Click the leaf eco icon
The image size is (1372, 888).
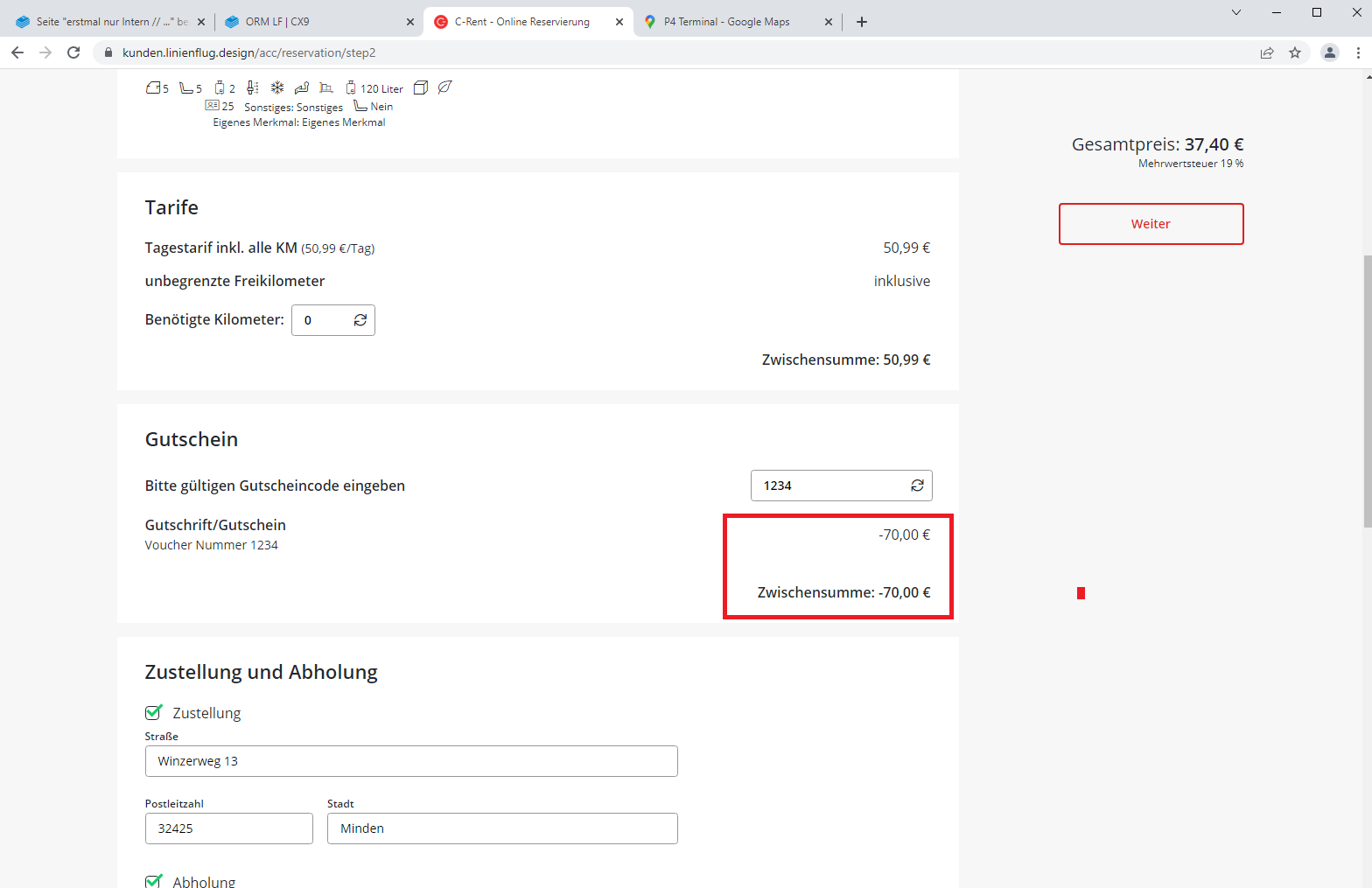click(x=444, y=87)
